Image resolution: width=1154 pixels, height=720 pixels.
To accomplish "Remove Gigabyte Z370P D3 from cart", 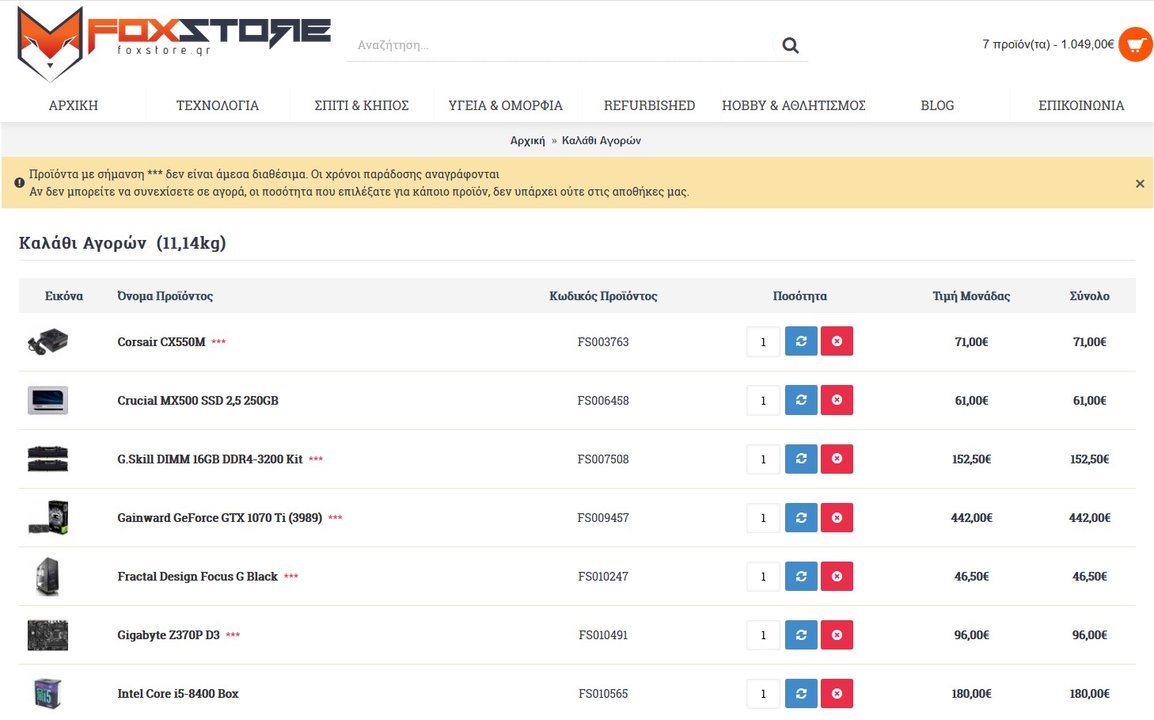I will tap(837, 635).
